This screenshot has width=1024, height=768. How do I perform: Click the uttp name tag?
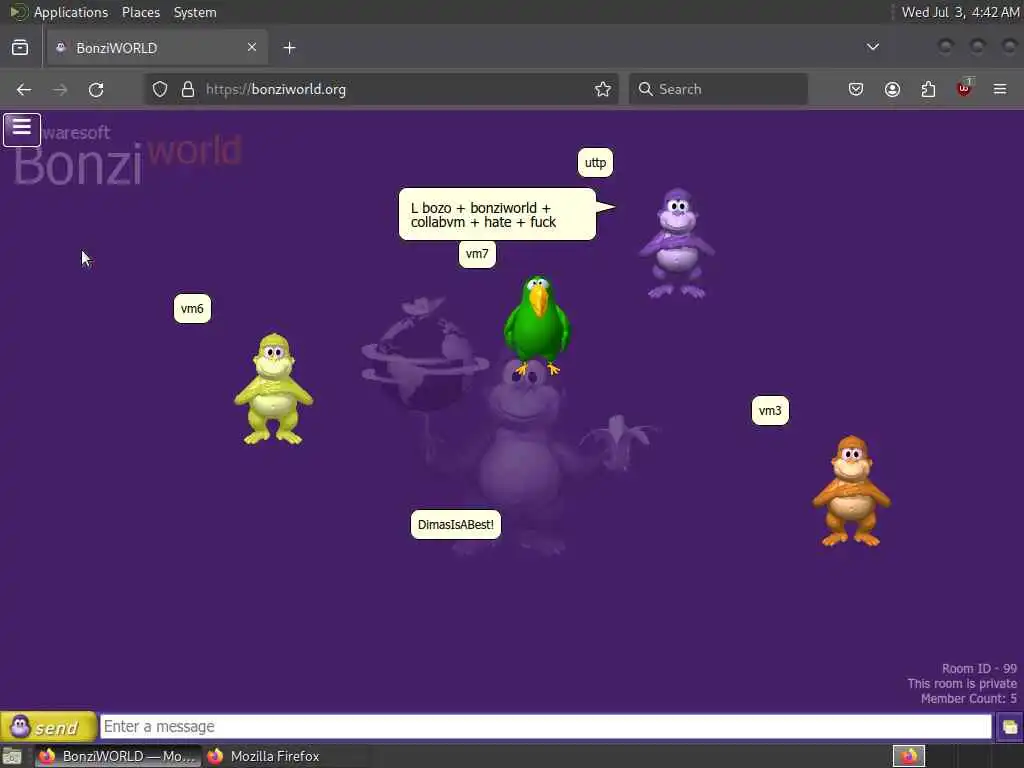point(595,163)
